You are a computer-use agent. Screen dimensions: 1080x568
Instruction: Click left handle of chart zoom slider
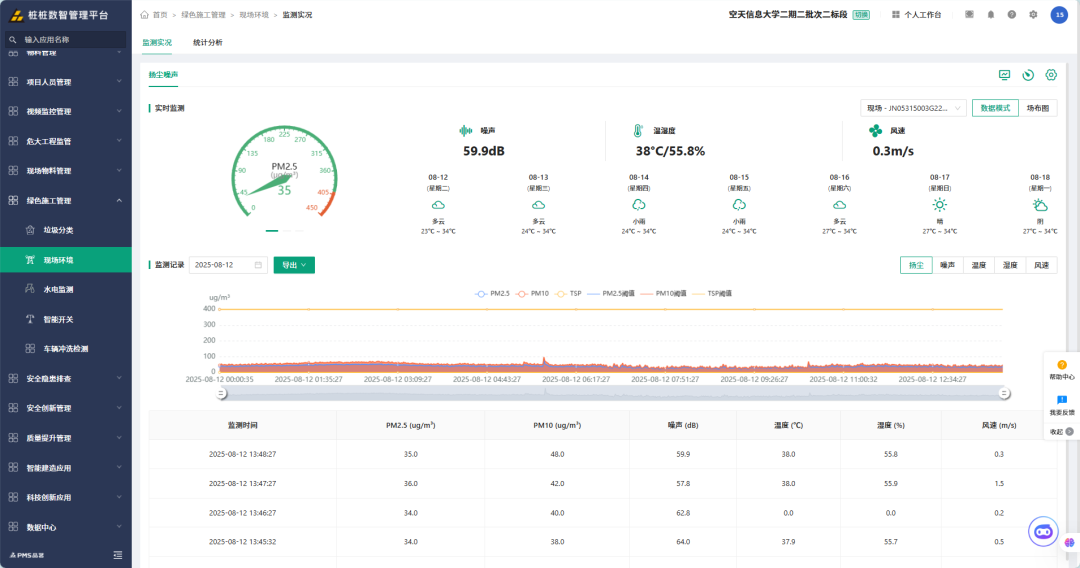coord(221,393)
